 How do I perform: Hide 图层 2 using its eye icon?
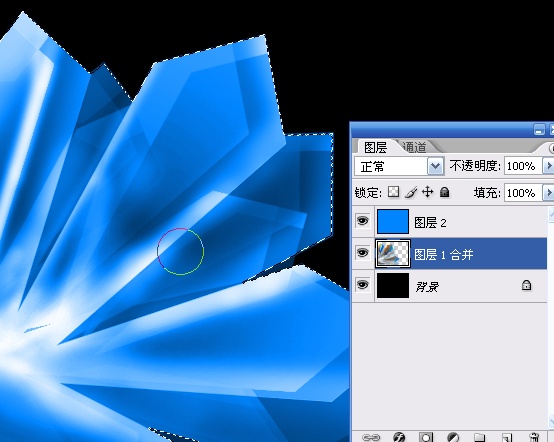363,221
